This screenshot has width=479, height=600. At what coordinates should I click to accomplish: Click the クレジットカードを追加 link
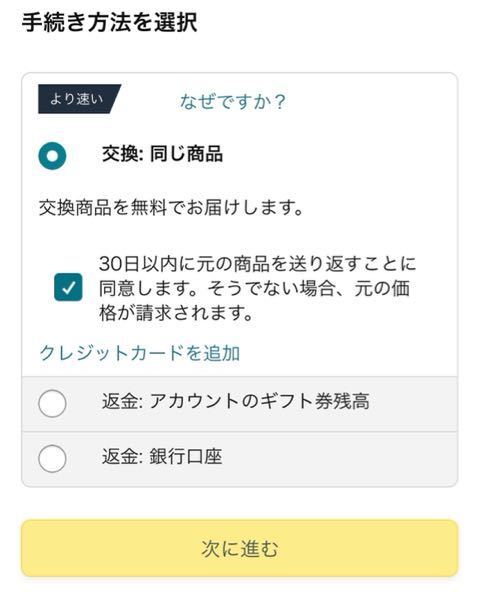[x=140, y=353]
